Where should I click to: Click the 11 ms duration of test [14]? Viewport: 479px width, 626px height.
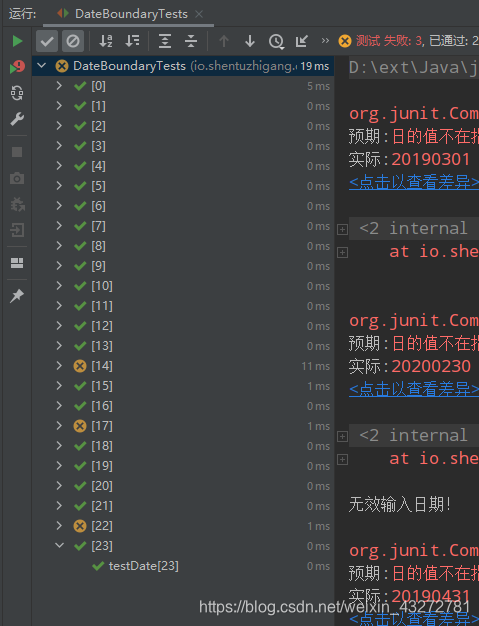316,366
